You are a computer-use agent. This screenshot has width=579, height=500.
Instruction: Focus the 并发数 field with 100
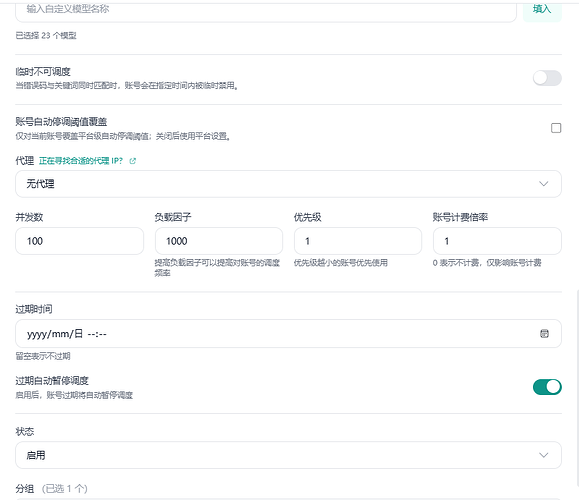tap(79, 241)
